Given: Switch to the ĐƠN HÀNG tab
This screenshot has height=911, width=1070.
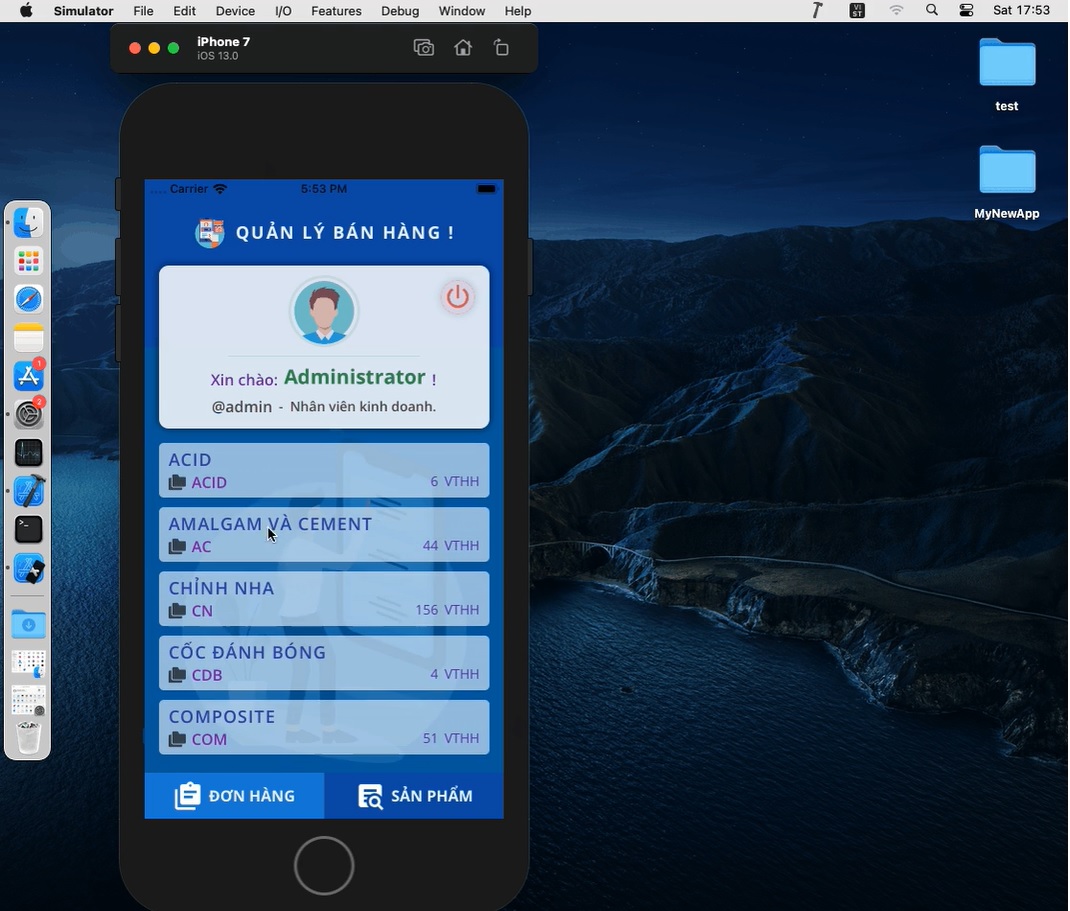Looking at the screenshot, I should coord(234,796).
